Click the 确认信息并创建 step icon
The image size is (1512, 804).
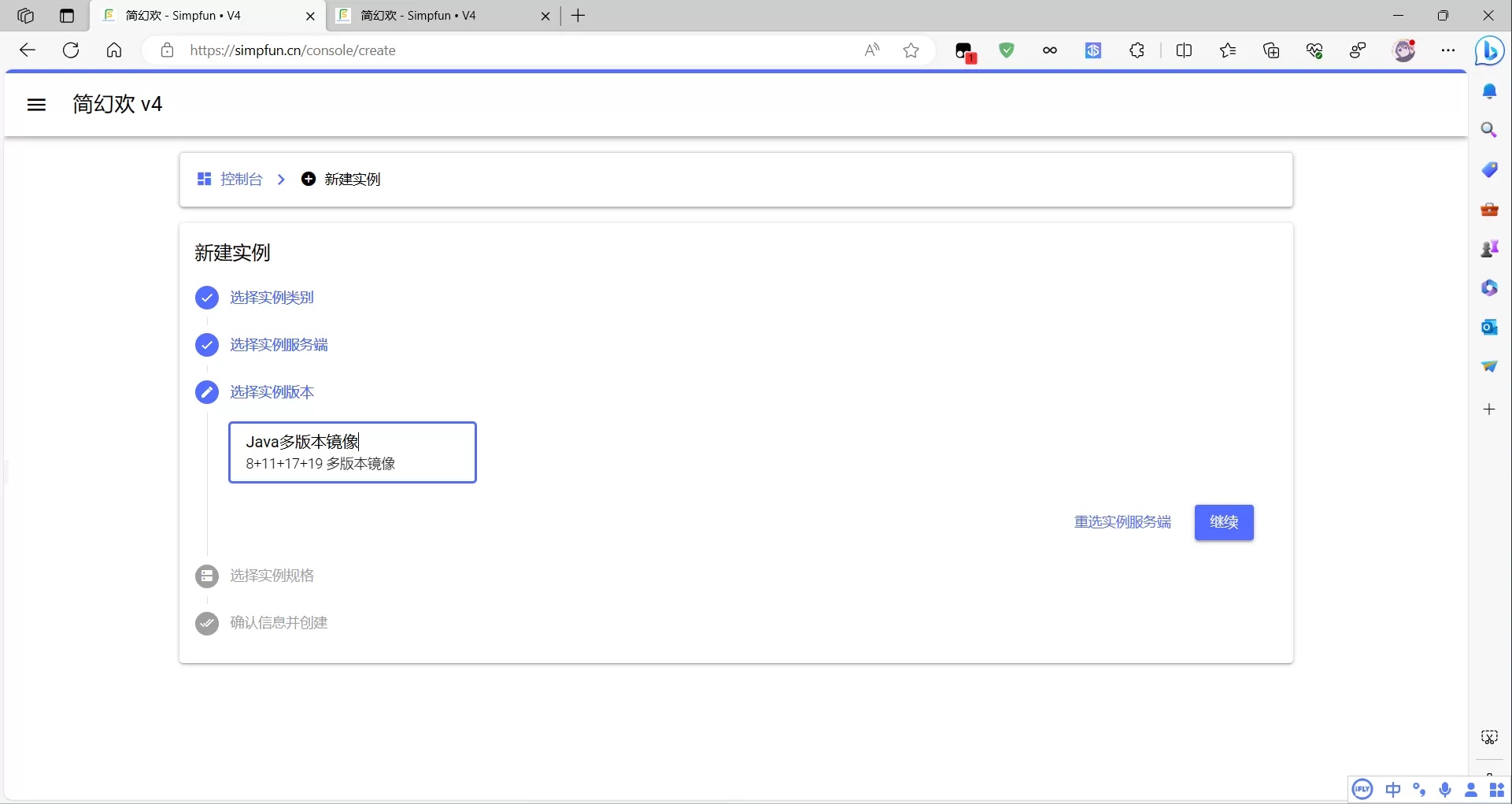coord(207,624)
